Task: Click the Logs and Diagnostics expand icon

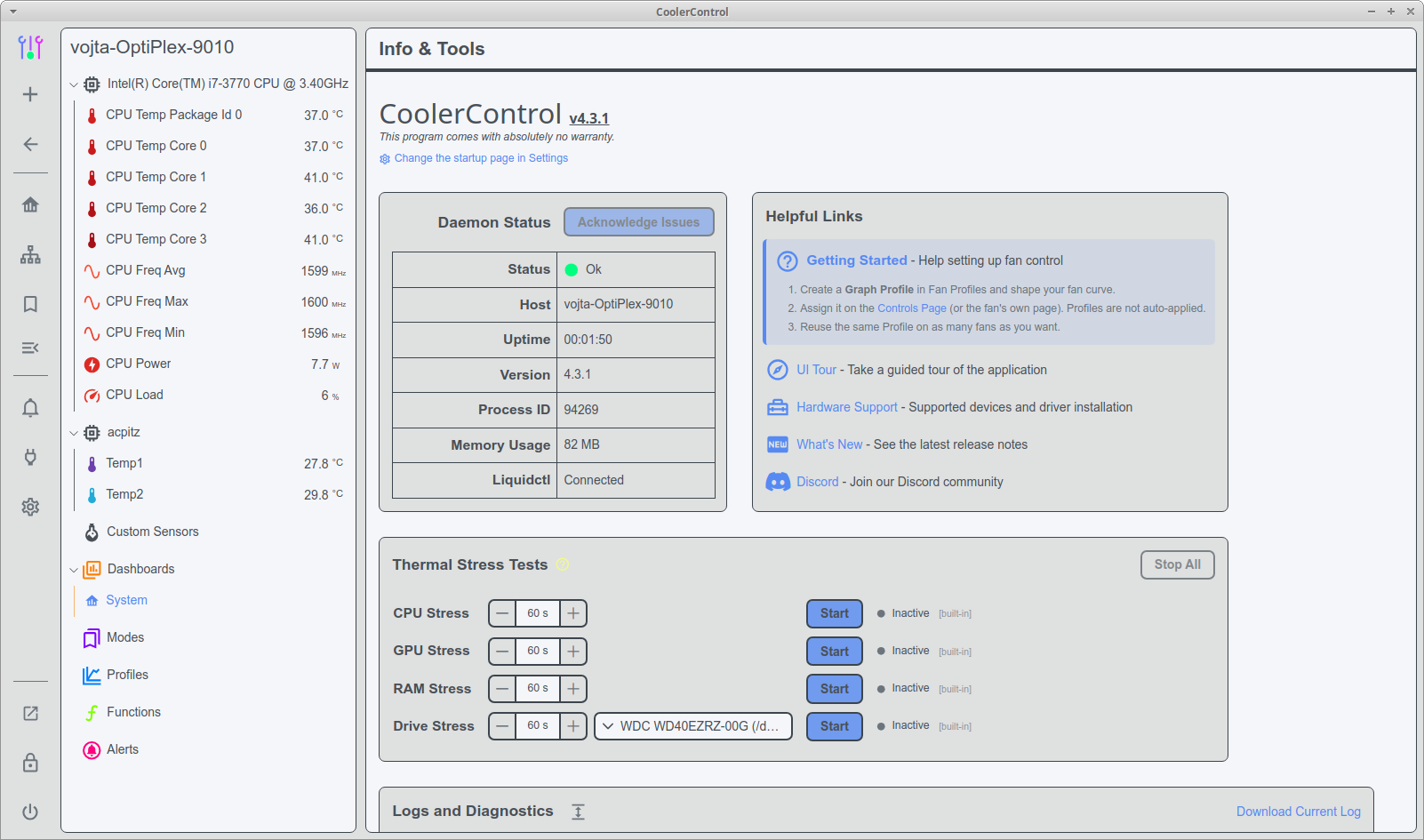Action: pyautogui.click(x=579, y=812)
